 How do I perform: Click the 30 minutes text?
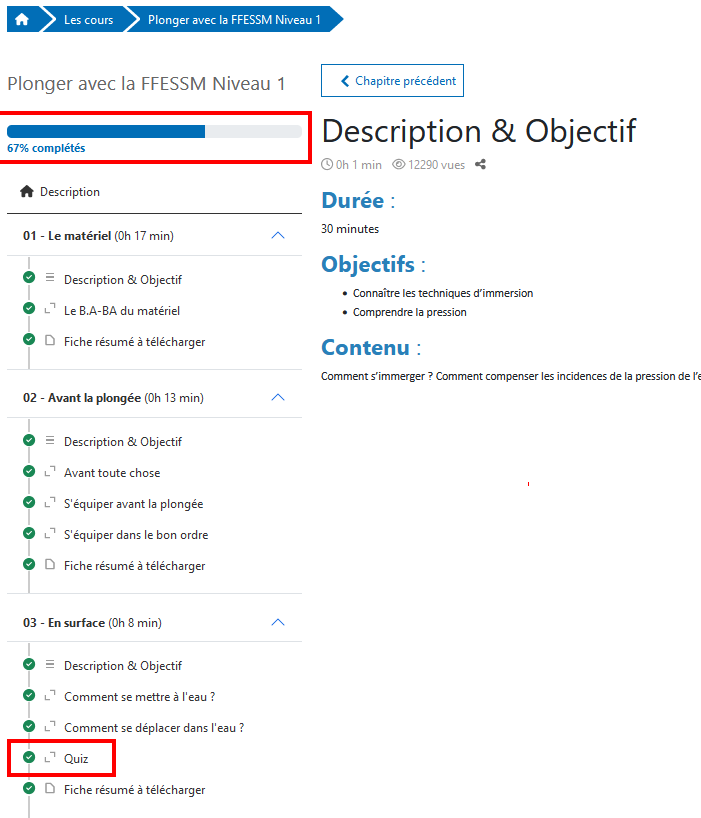click(350, 229)
